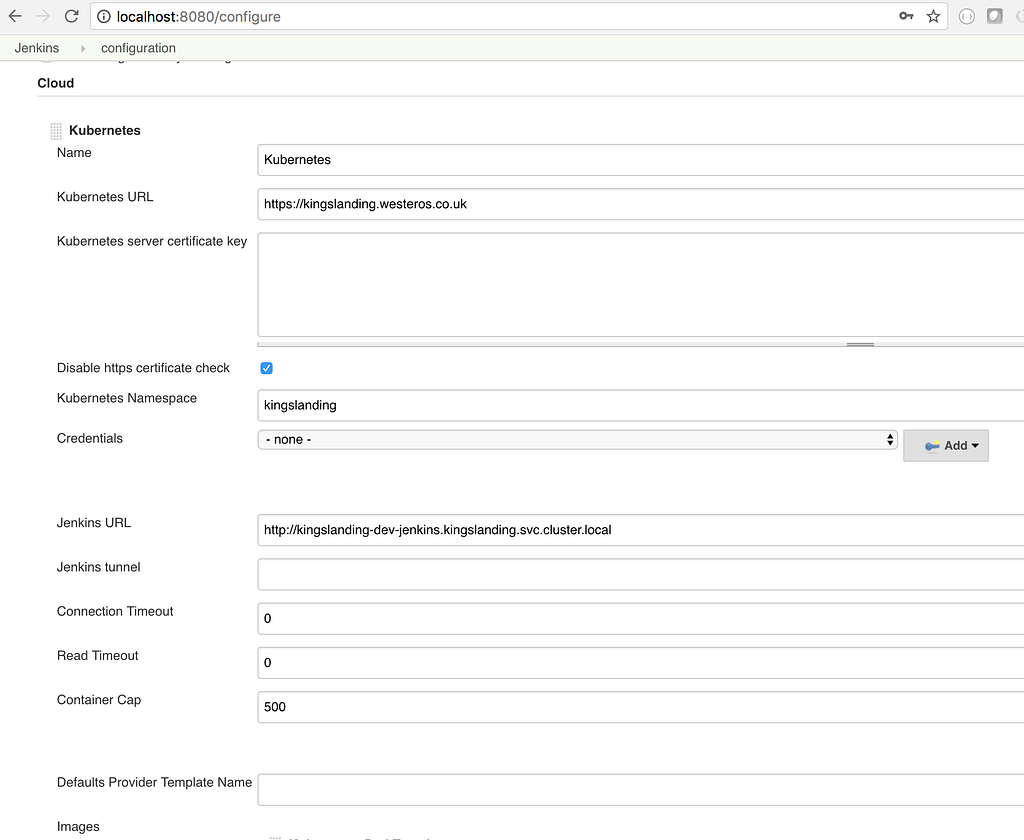Open the Add credentials dropdown button
Screen dimensions: 1024x840
tap(946, 445)
